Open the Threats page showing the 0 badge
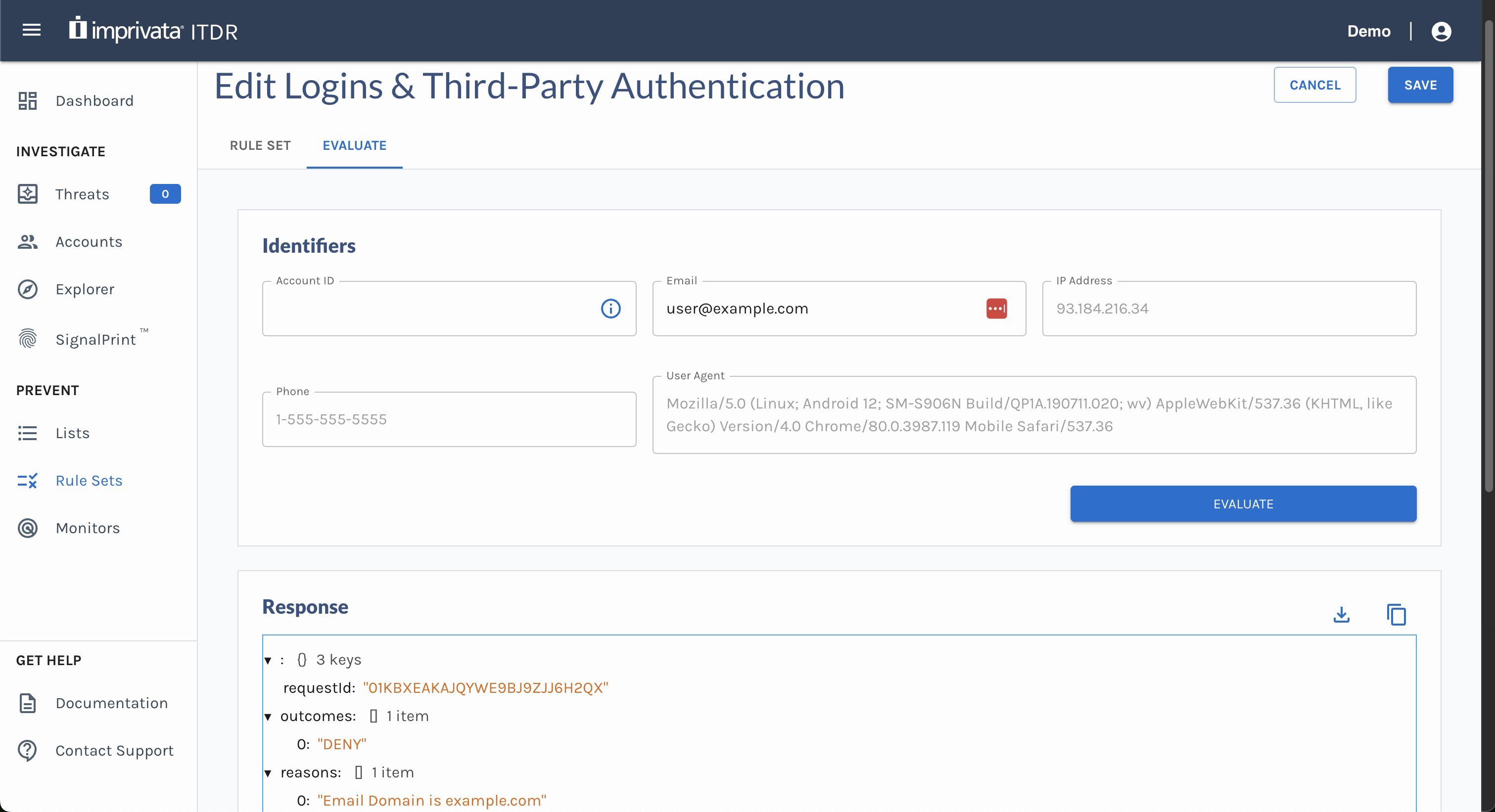The height and width of the screenshot is (812, 1495). (x=83, y=194)
